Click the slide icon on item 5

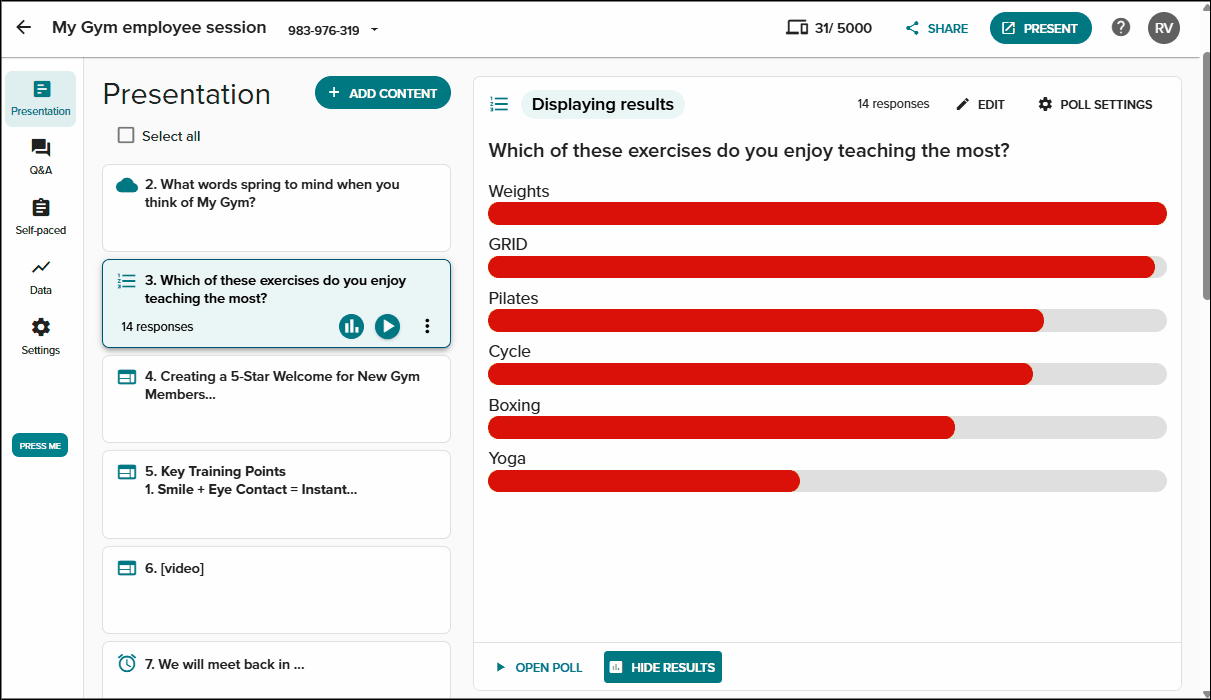(x=127, y=472)
